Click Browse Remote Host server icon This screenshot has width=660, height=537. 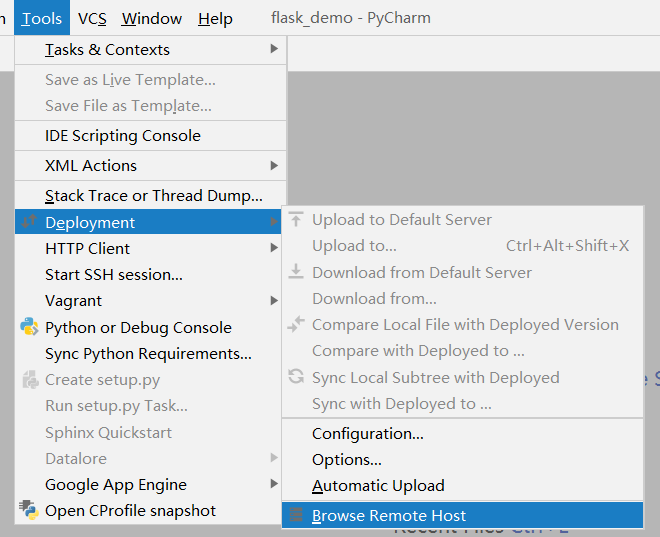pyautogui.click(x=296, y=515)
